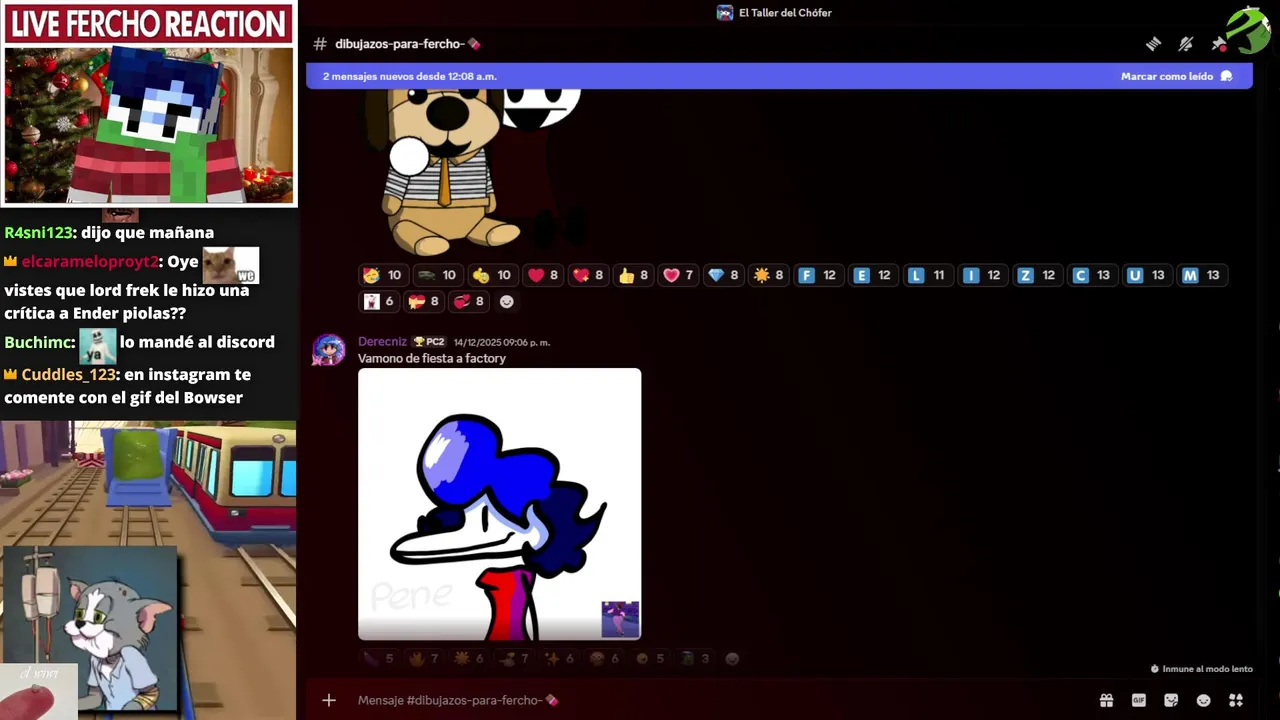1280x720 pixels.
Task: Click elcarameloproyt2 username in stream chat
Action: (90, 262)
